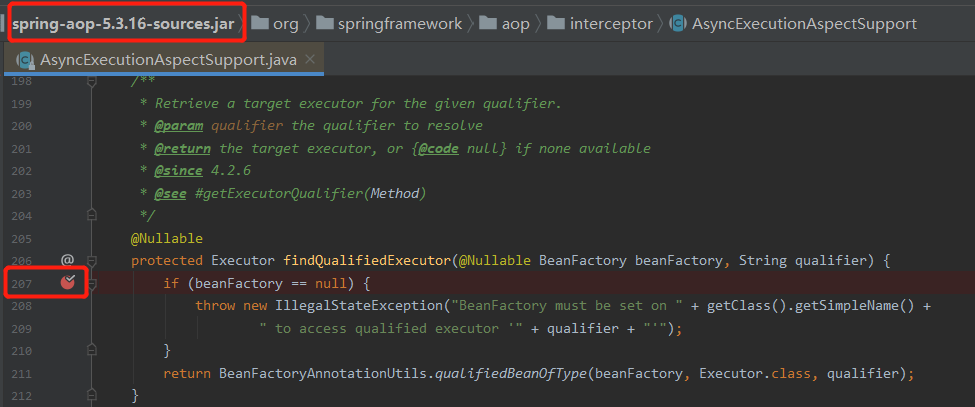The height and width of the screenshot is (407, 975).
Task: Open the aop folder breadcrumb
Action: (506, 24)
